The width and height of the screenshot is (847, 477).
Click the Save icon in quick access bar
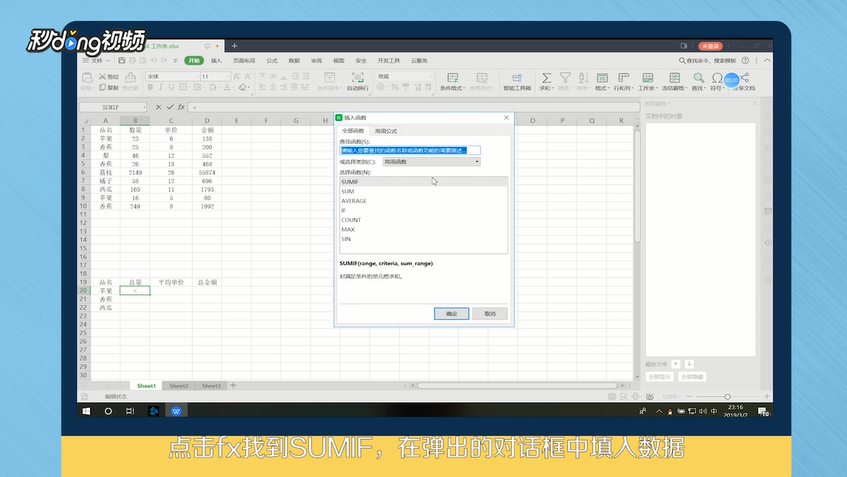122,61
